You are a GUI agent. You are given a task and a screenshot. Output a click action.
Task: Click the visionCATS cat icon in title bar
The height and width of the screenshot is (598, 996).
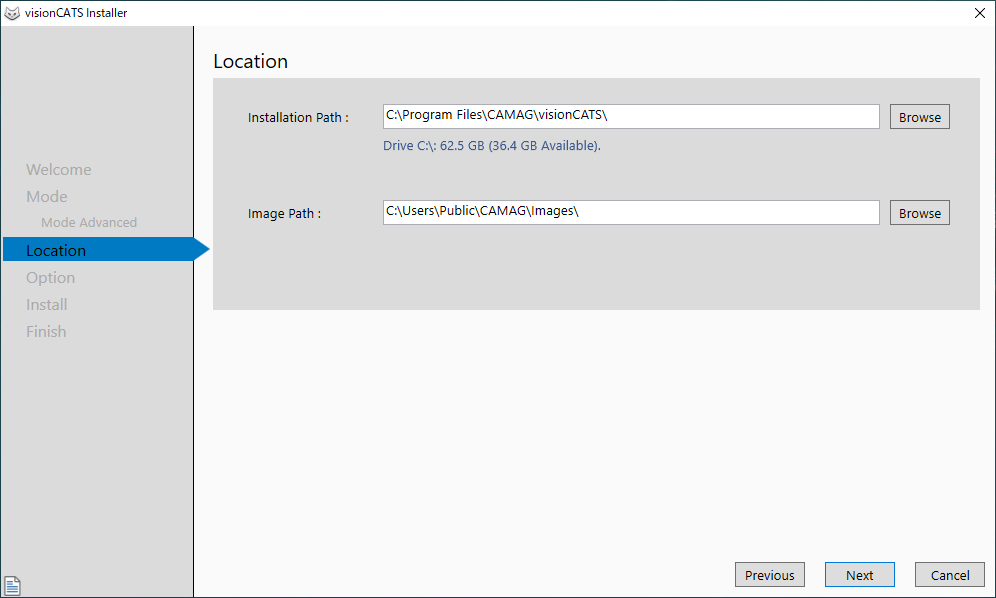(x=12, y=13)
